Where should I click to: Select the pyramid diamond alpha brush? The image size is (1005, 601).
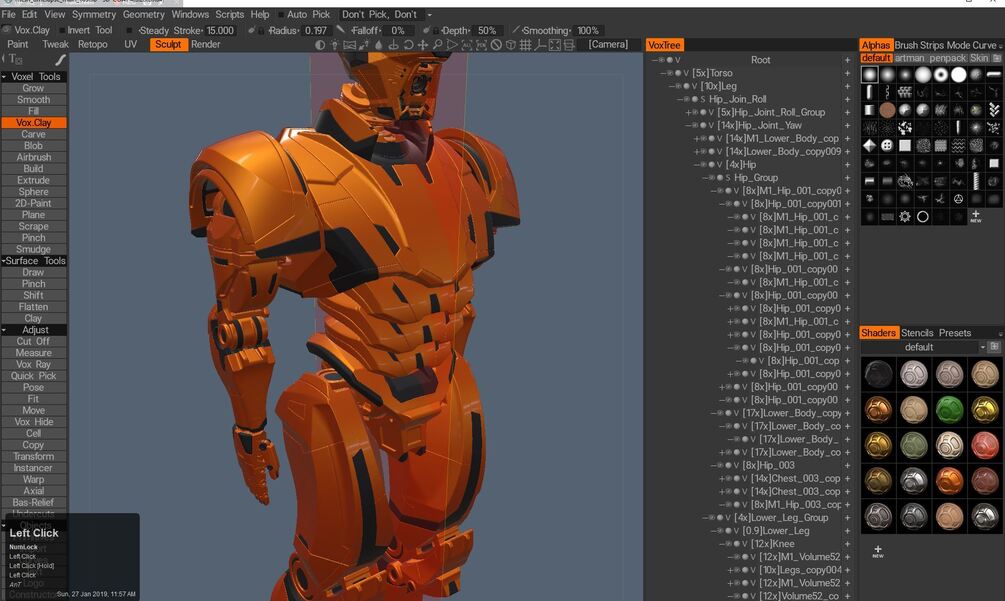[869, 145]
